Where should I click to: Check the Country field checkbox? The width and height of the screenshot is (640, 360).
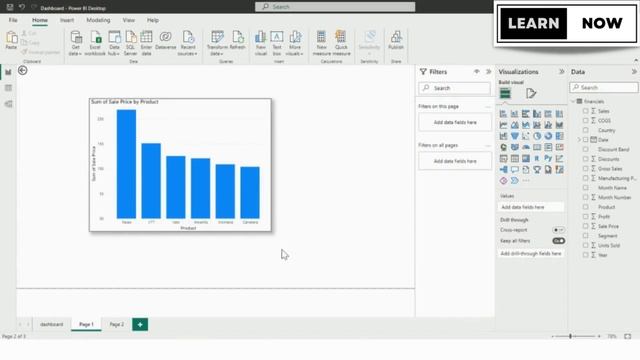[x=586, y=130]
